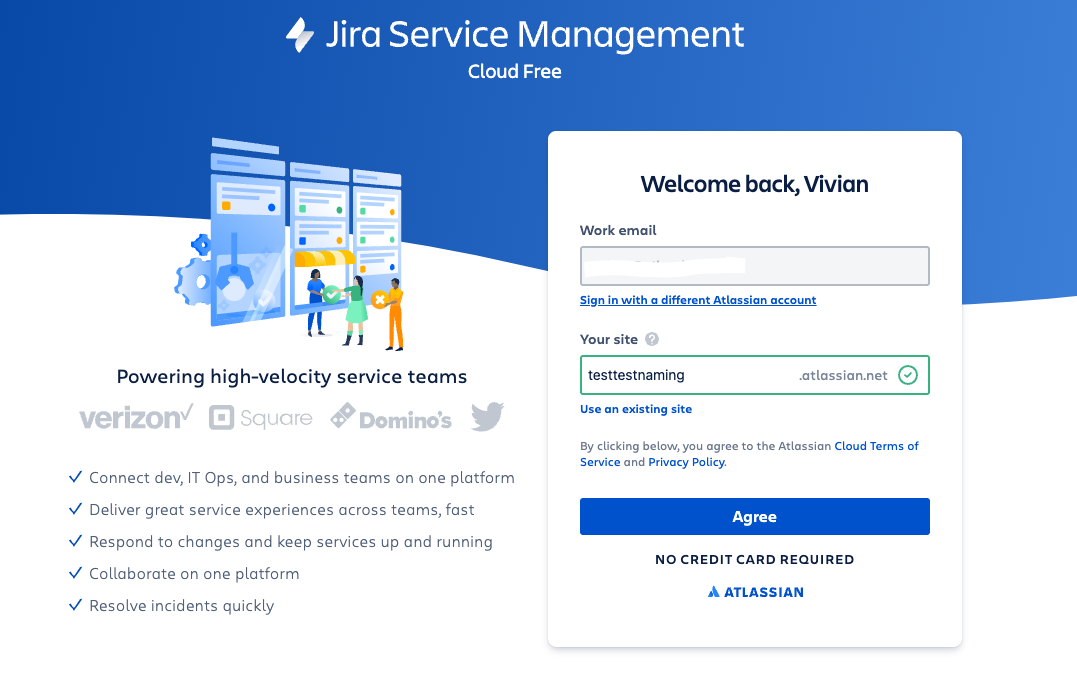Open the Privacy Policy link
Image resolution: width=1077 pixels, height=681 pixels.
(x=686, y=462)
